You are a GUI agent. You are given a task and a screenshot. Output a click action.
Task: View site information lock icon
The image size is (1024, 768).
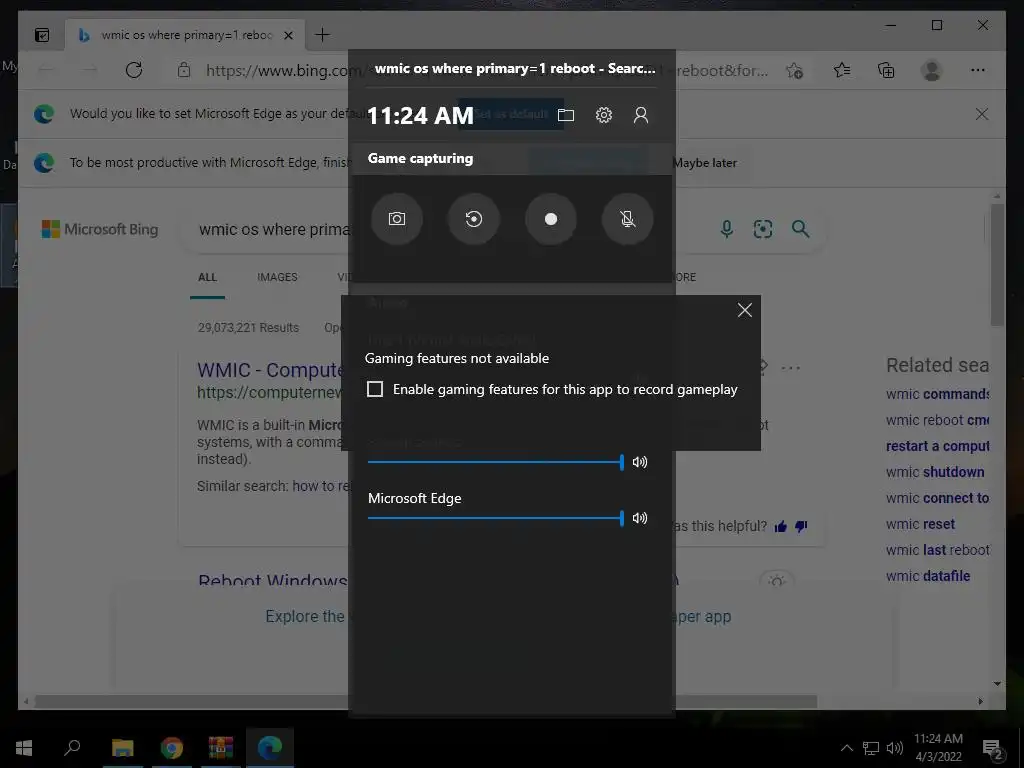point(184,70)
